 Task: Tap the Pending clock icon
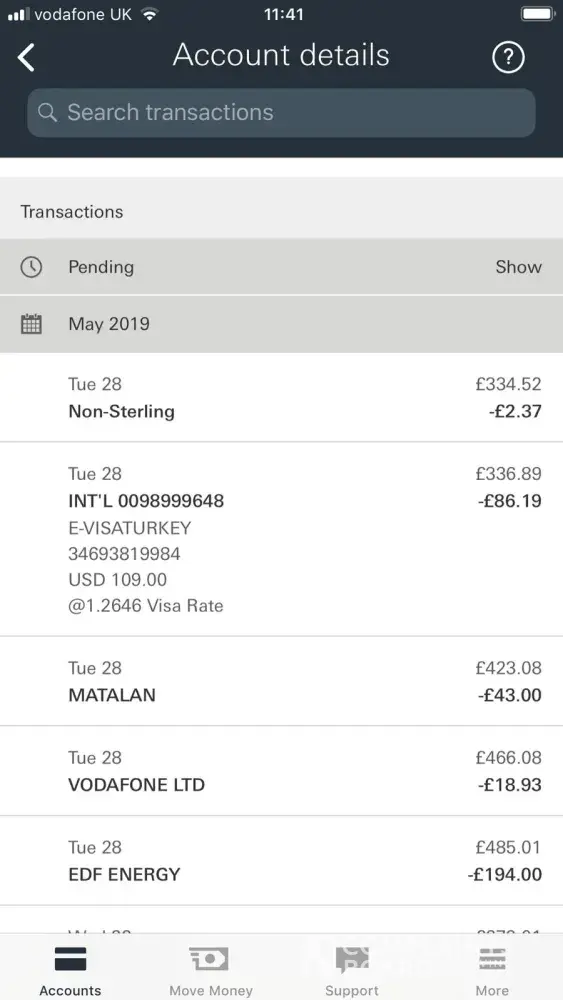click(31, 267)
